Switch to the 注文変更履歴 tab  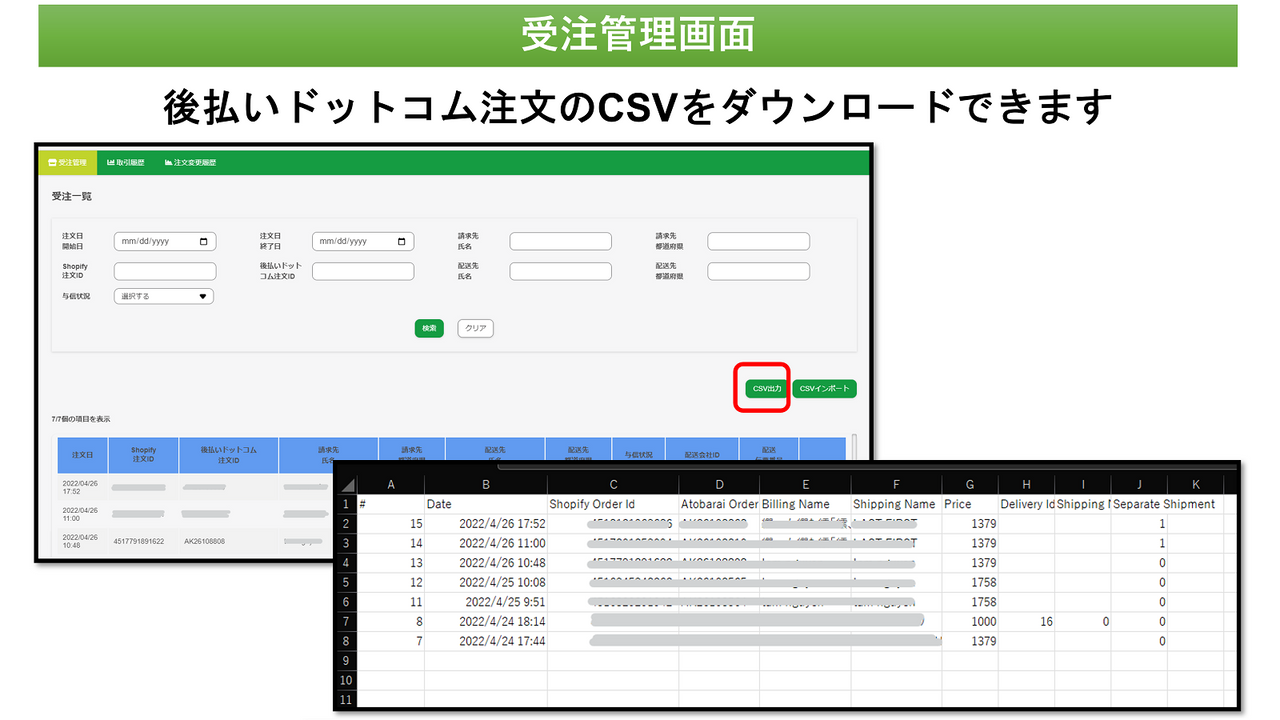point(190,162)
